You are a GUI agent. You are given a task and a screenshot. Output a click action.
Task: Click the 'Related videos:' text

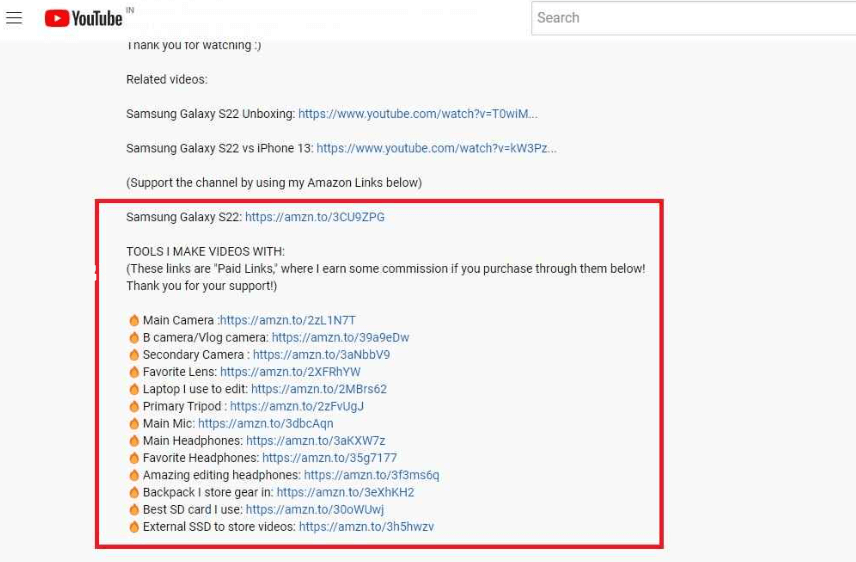pos(167,79)
